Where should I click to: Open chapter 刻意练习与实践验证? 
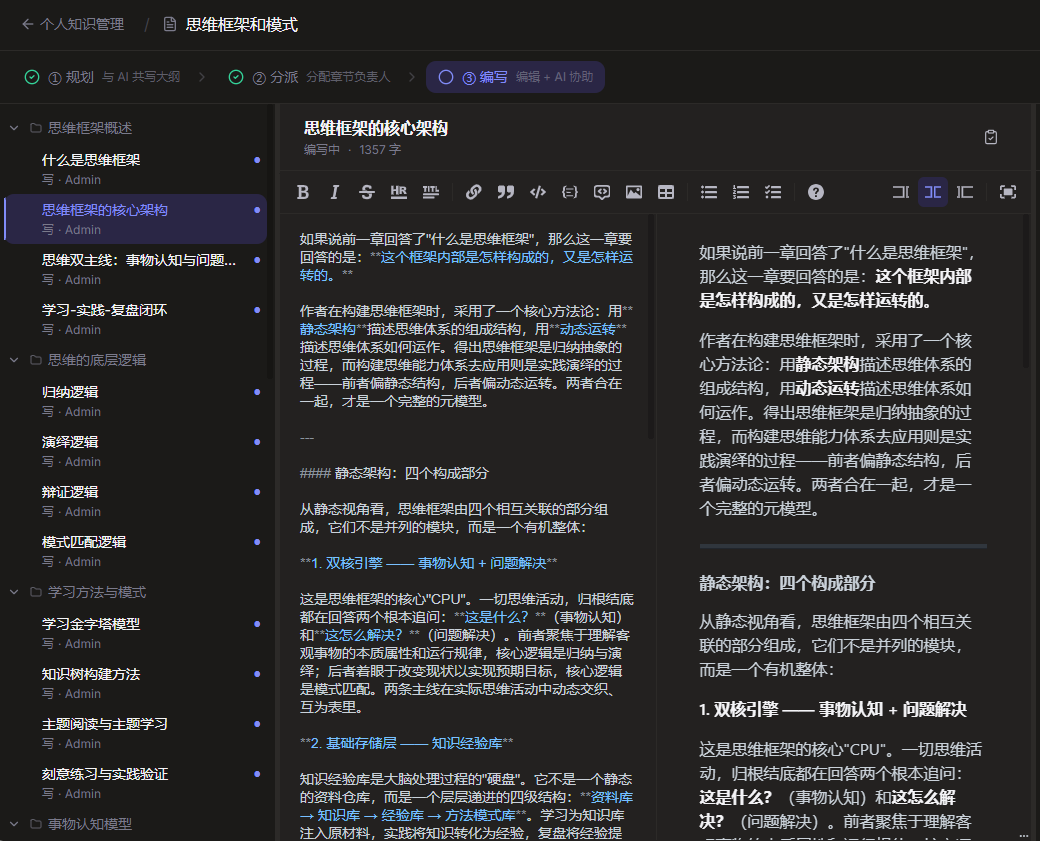tap(135, 783)
